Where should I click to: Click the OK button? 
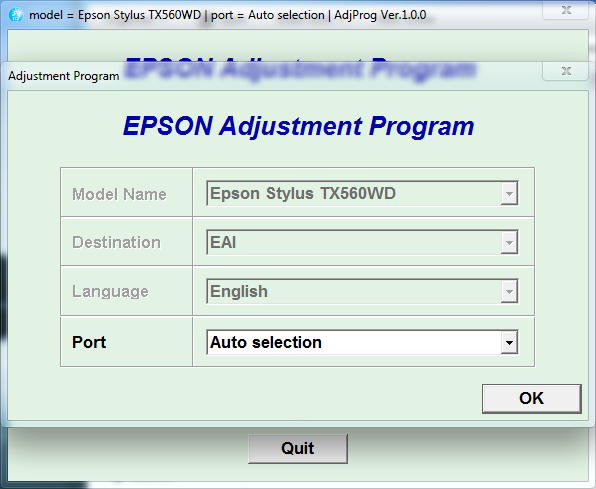(531, 399)
